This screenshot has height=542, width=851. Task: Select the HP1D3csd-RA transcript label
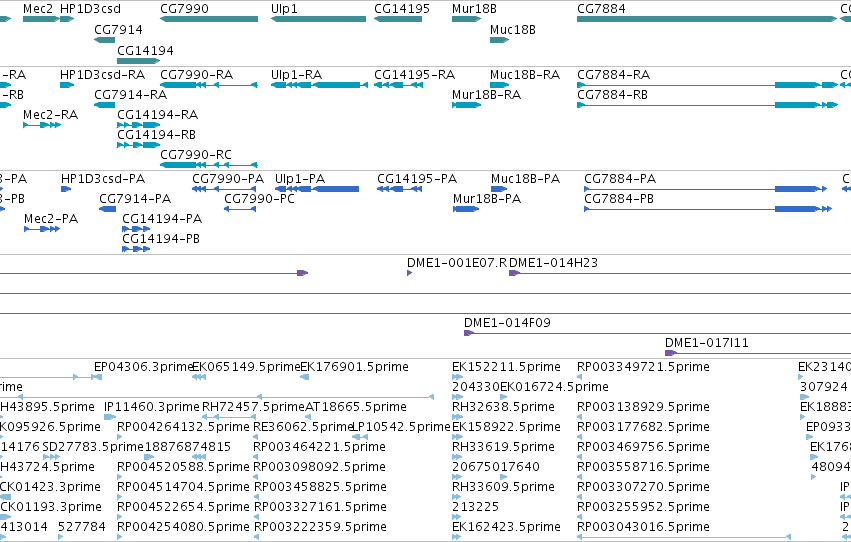(x=103, y=74)
